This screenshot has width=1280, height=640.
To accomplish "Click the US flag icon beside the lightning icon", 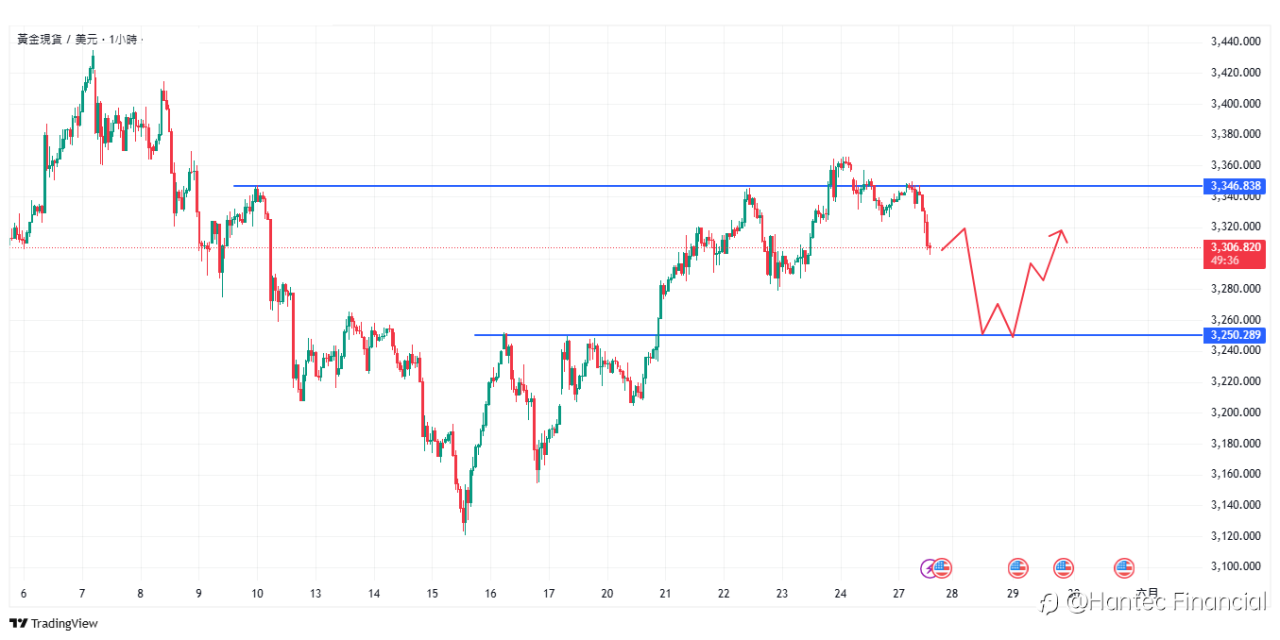I will point(942,567).
